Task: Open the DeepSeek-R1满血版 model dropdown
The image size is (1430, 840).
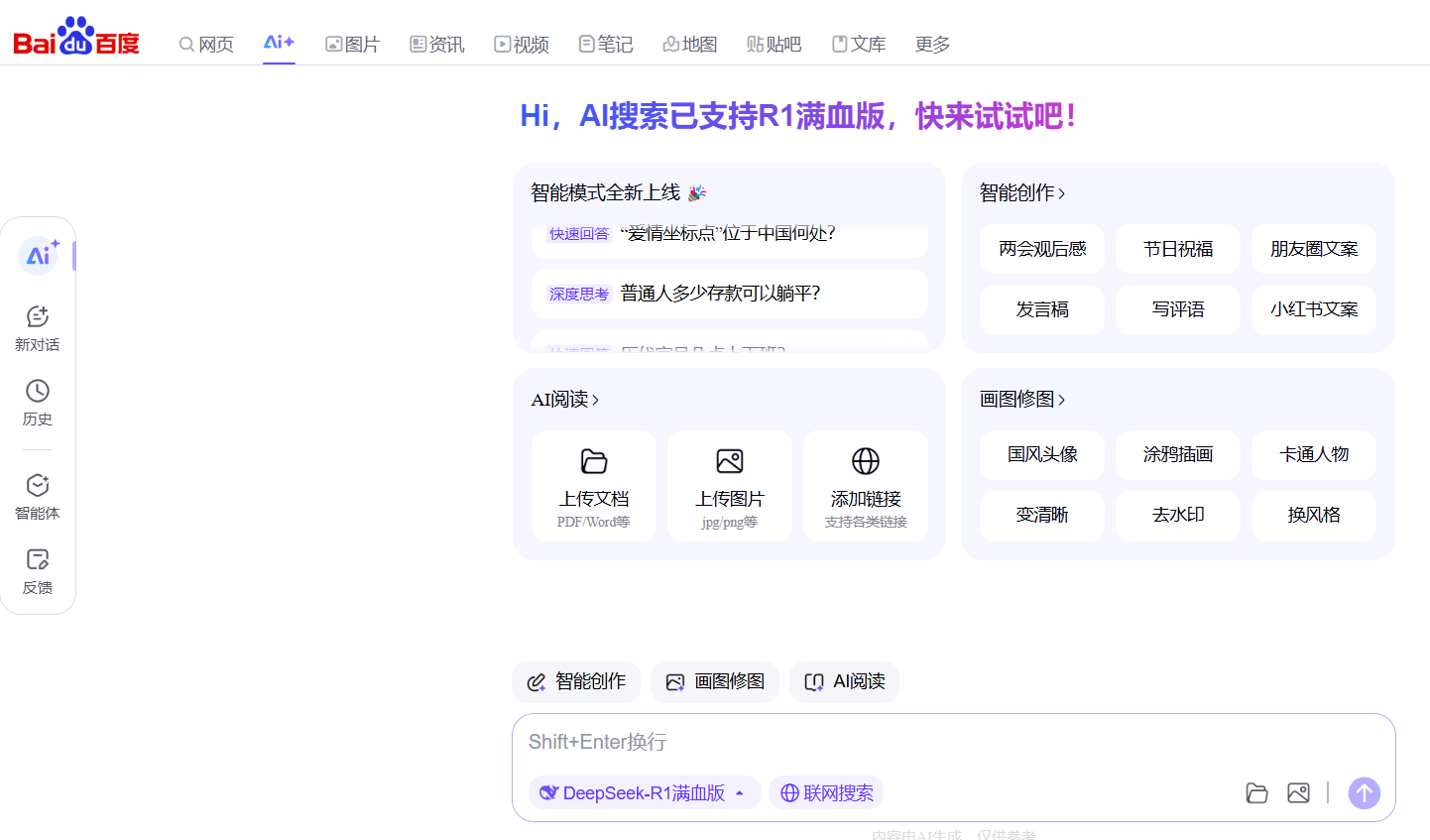Action: (645, 792)
